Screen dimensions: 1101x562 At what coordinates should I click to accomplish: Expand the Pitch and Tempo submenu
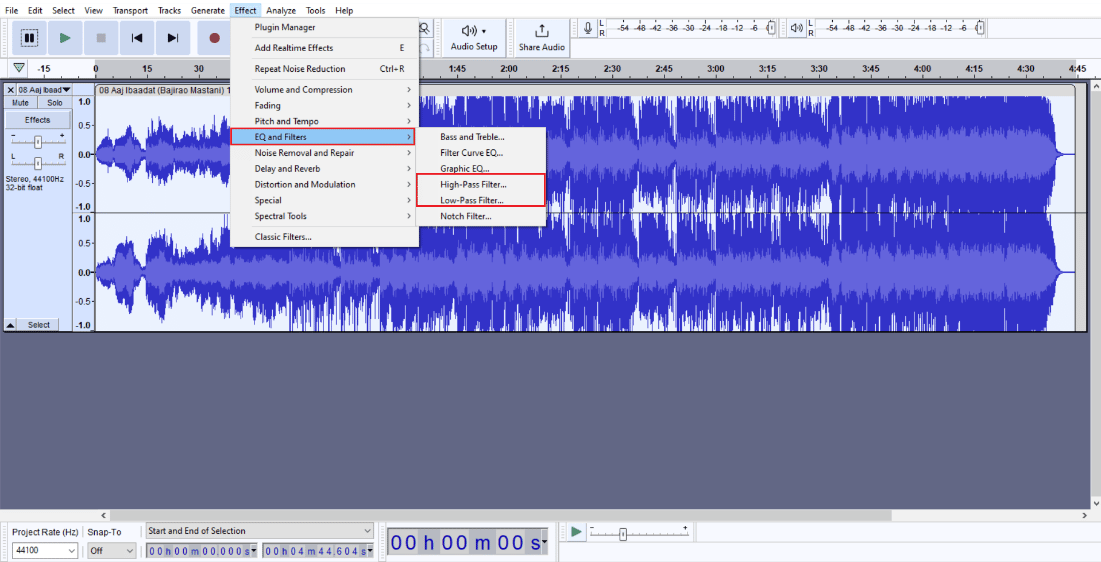(x=324, y=122)
